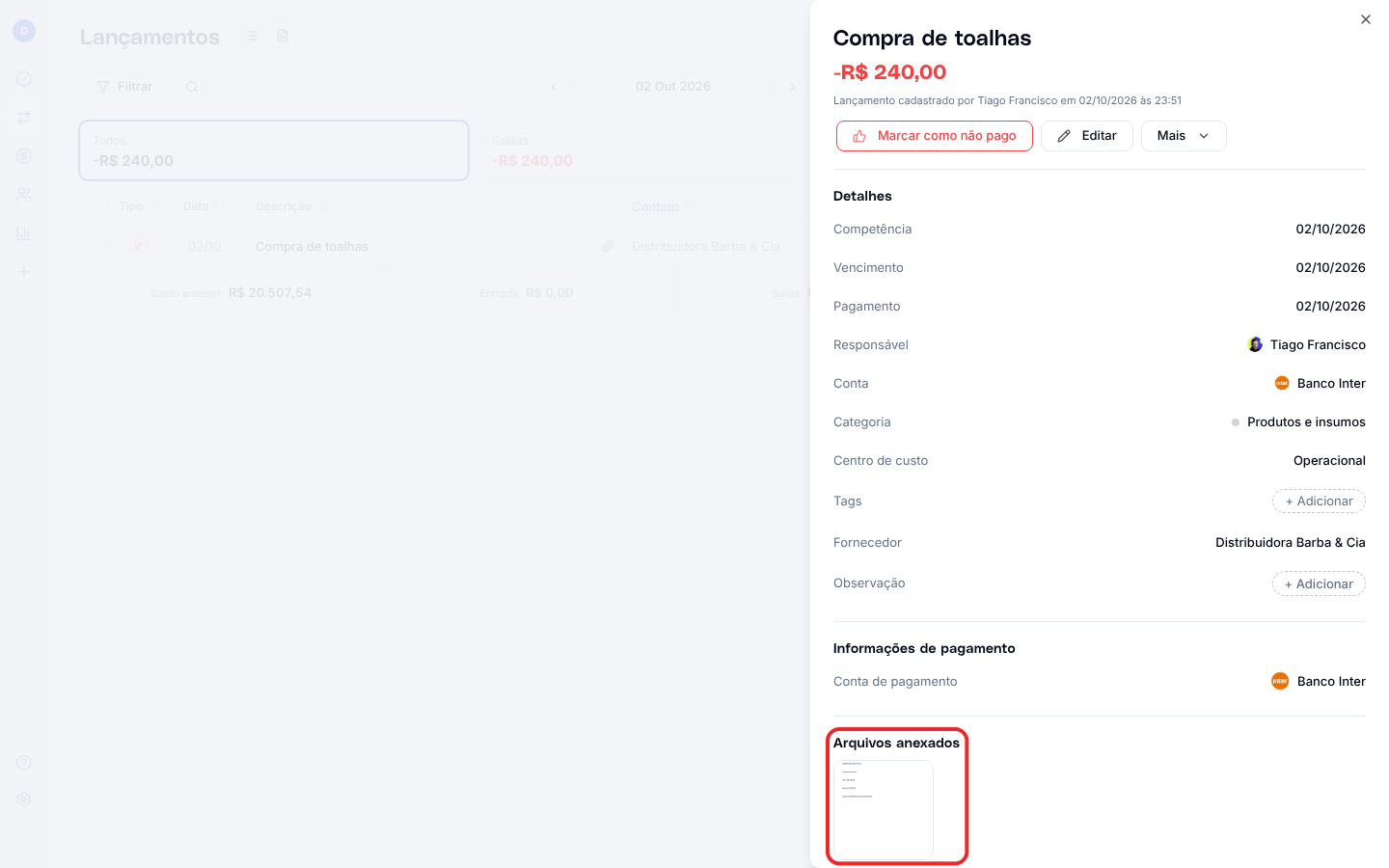This screenshot has height=868, width=1389.
Task: Click Distribuidora Barba & Cia in Contato column
Action: pos(706,247)
